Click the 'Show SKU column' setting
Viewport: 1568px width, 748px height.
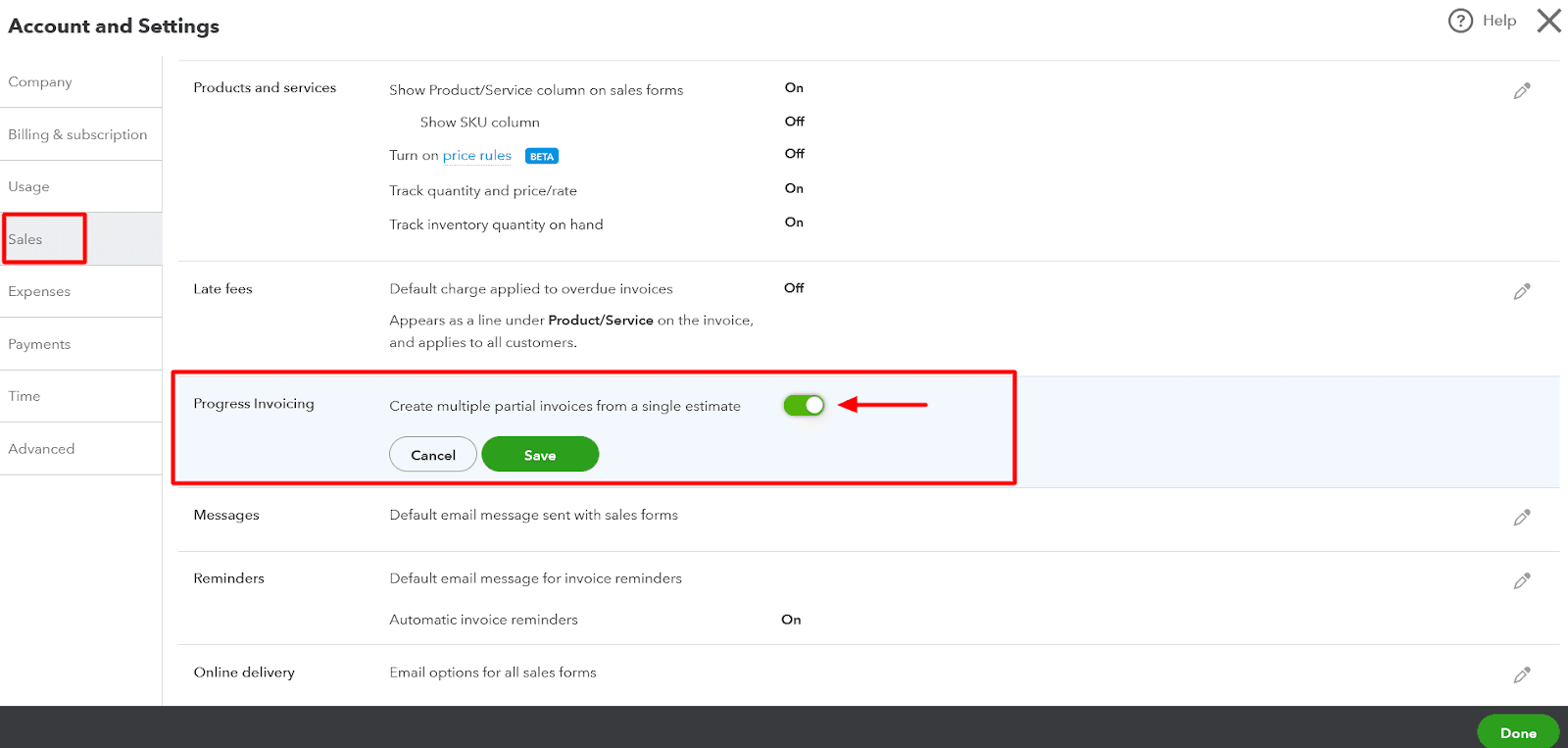point(480,123)
